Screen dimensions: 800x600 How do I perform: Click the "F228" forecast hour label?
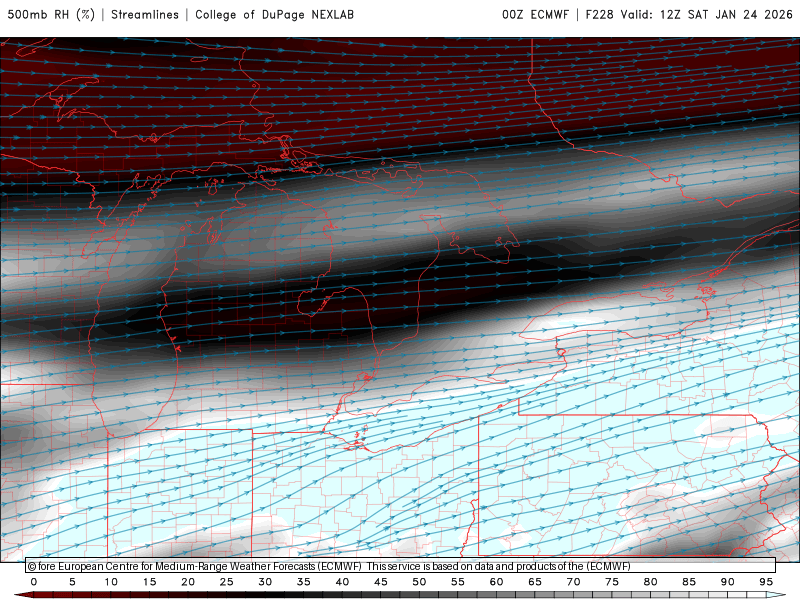click(x=599, y=14)
